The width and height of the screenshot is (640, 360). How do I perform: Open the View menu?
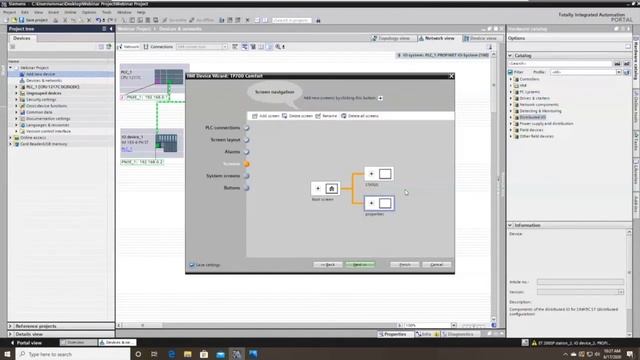coord(38,12)
